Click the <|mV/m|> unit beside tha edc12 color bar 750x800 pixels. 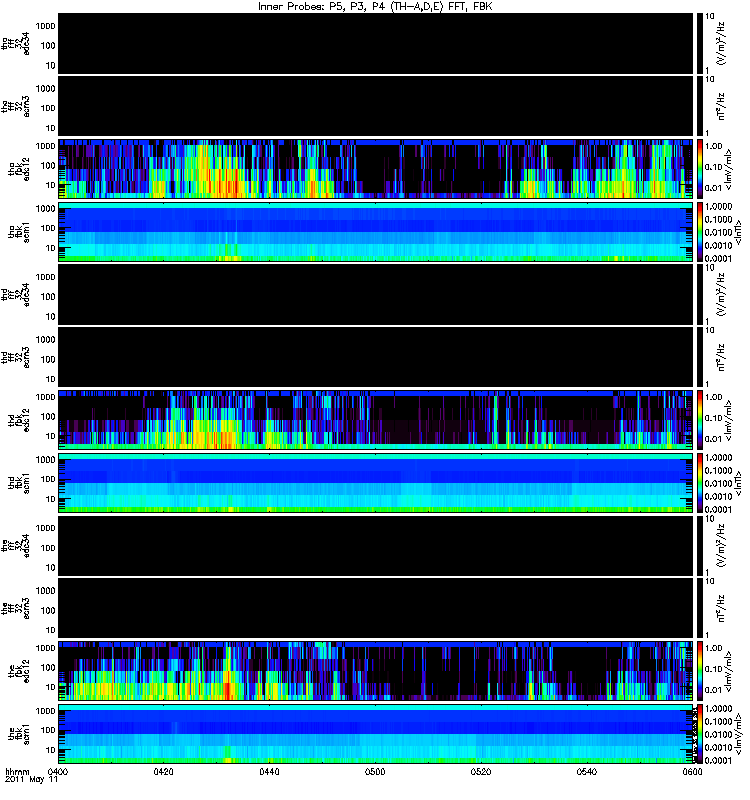(729, 171)
